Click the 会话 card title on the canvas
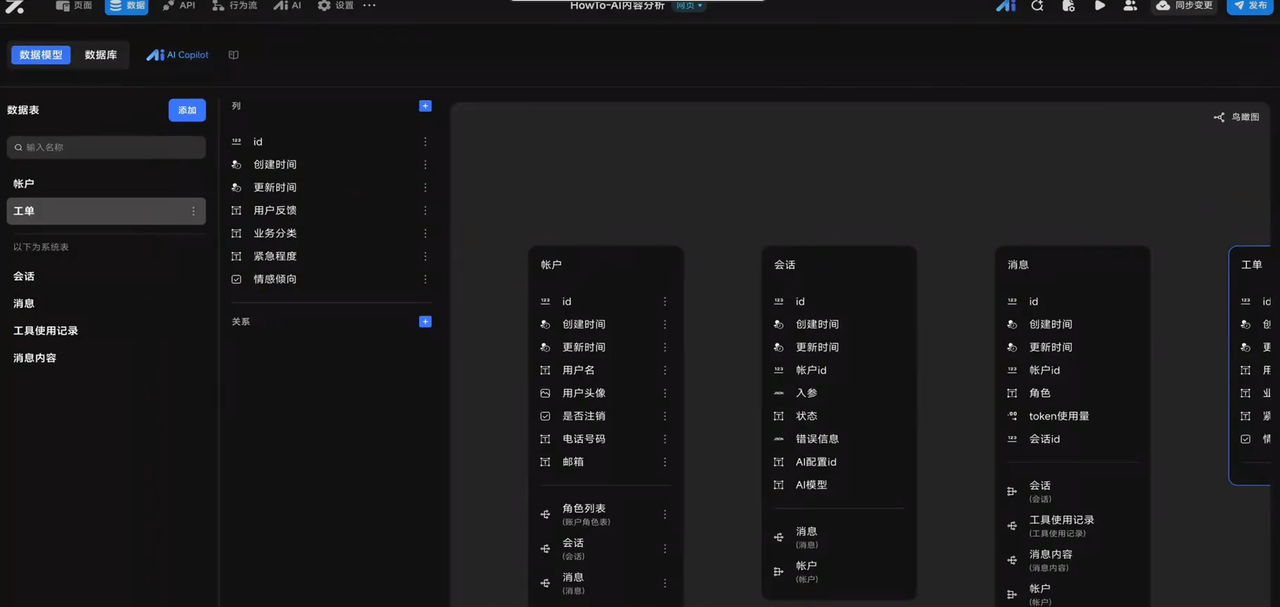The width and height of the screenshot is (1280, 607). click(x=785, y=265)
